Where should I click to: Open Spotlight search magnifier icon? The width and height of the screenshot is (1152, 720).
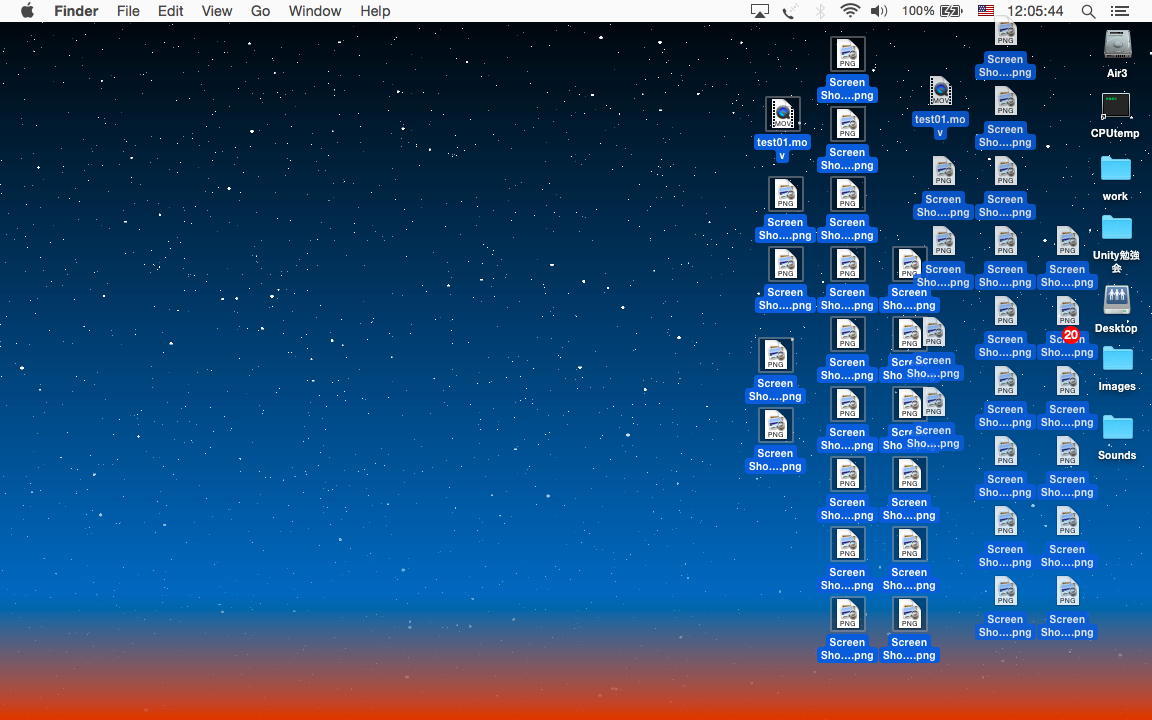[1088, 11]
